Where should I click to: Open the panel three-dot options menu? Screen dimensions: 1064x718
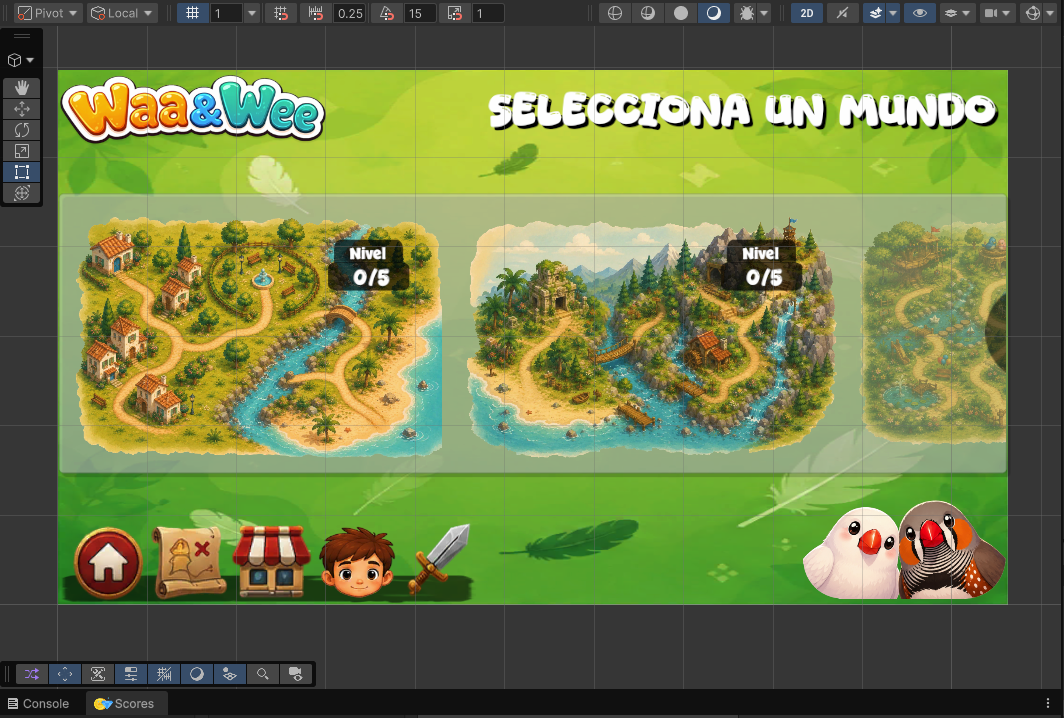(1048, 704)
